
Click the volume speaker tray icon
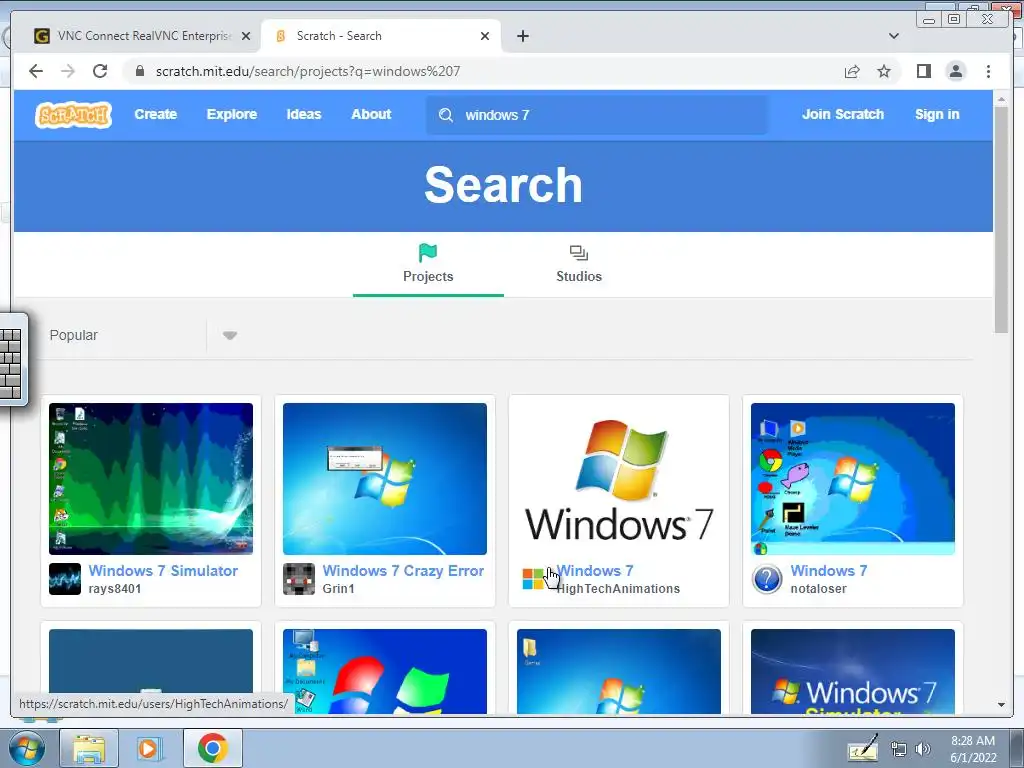coord(923,749)
